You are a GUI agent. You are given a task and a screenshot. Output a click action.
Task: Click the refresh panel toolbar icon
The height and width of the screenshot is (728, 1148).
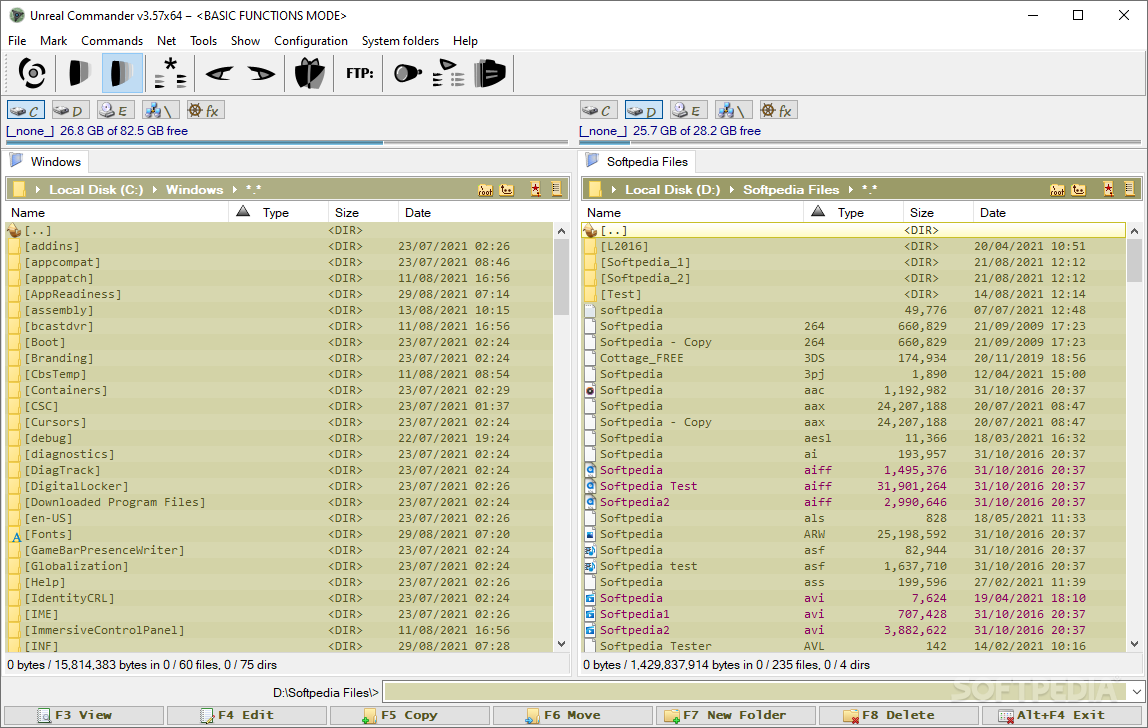coord(32,73)
